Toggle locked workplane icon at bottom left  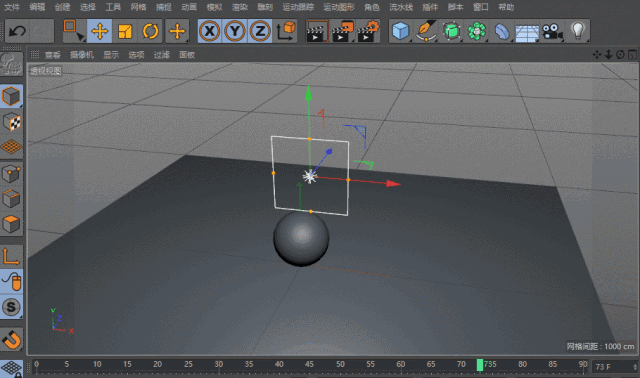[11, 369]
